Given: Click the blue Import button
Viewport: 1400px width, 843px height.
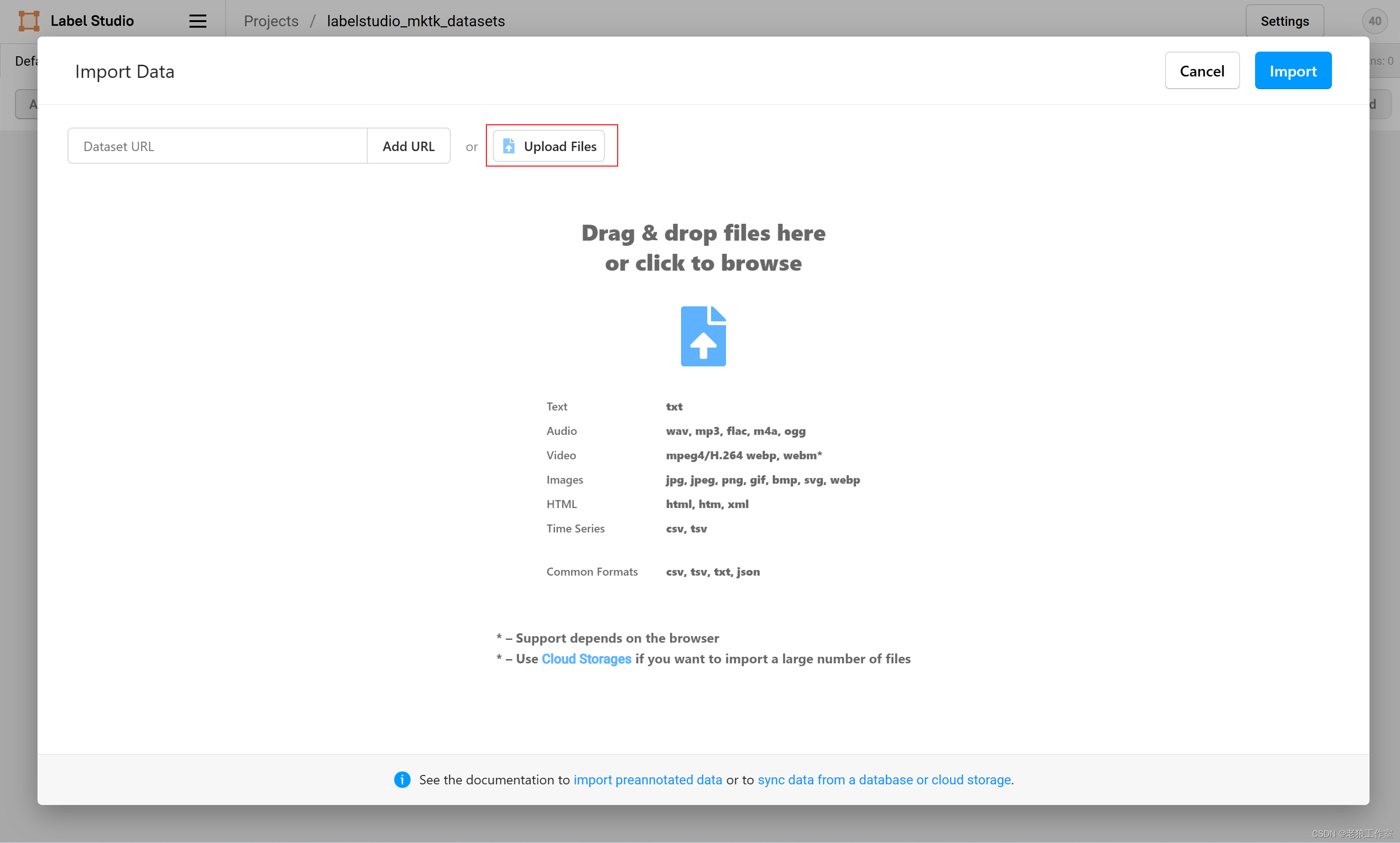Looking at the screenshot, I should tap(1293, 71).
